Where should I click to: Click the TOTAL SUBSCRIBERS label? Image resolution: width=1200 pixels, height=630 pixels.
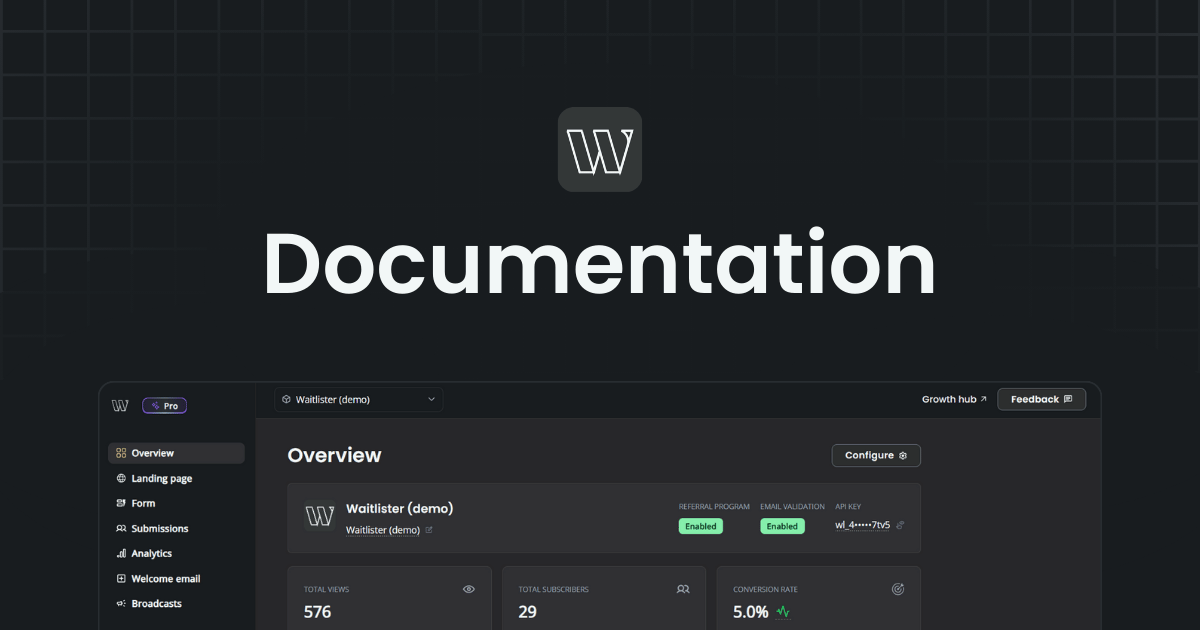[553, 590]
